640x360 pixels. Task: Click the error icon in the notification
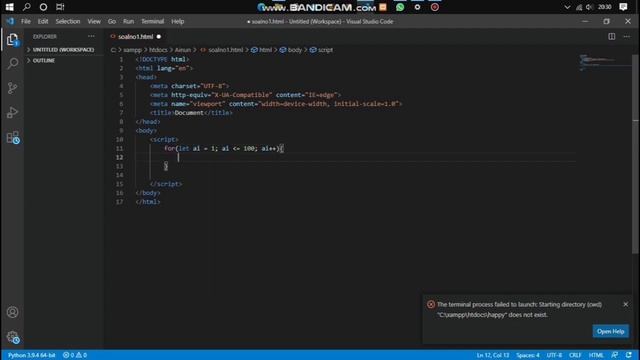click(x=431, y=304)
